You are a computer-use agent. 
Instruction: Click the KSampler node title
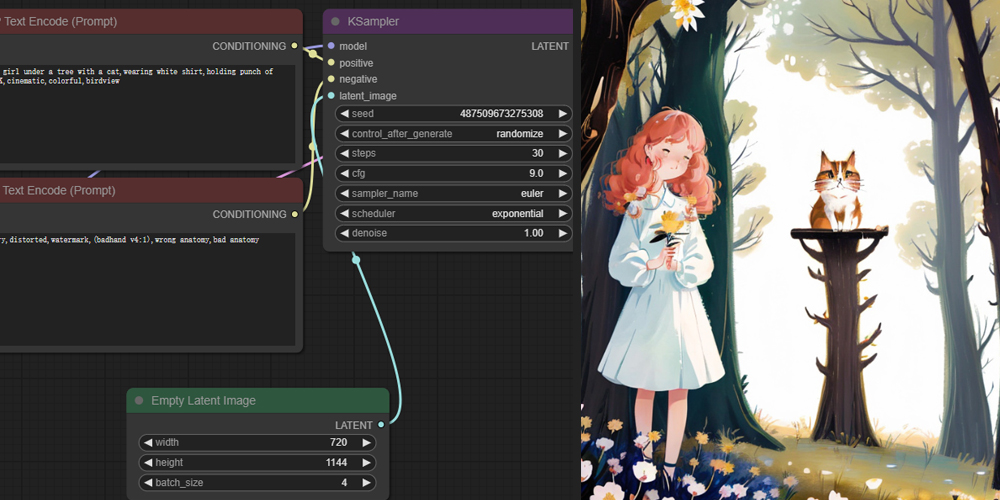pos(373,22)
